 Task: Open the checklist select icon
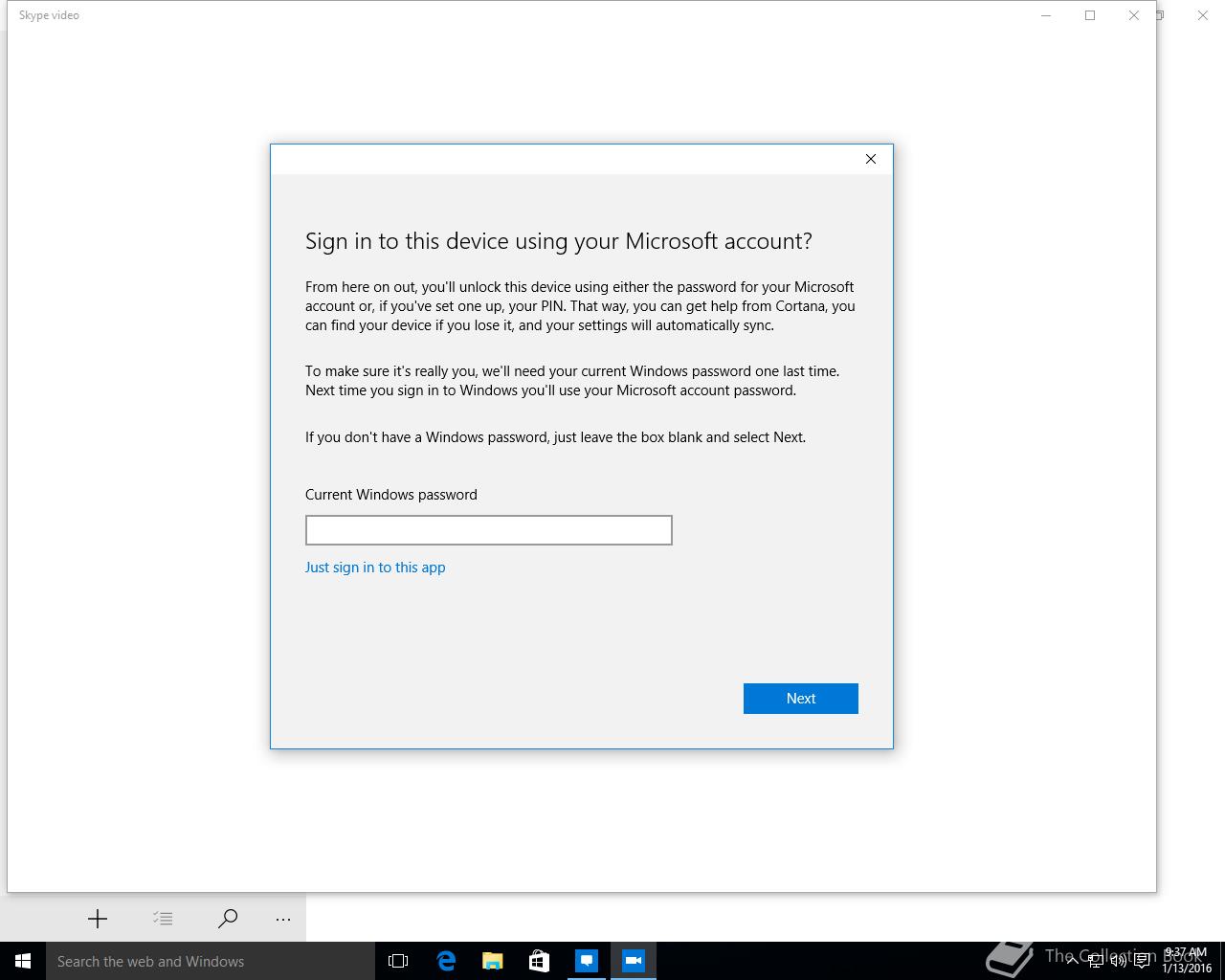163,919
